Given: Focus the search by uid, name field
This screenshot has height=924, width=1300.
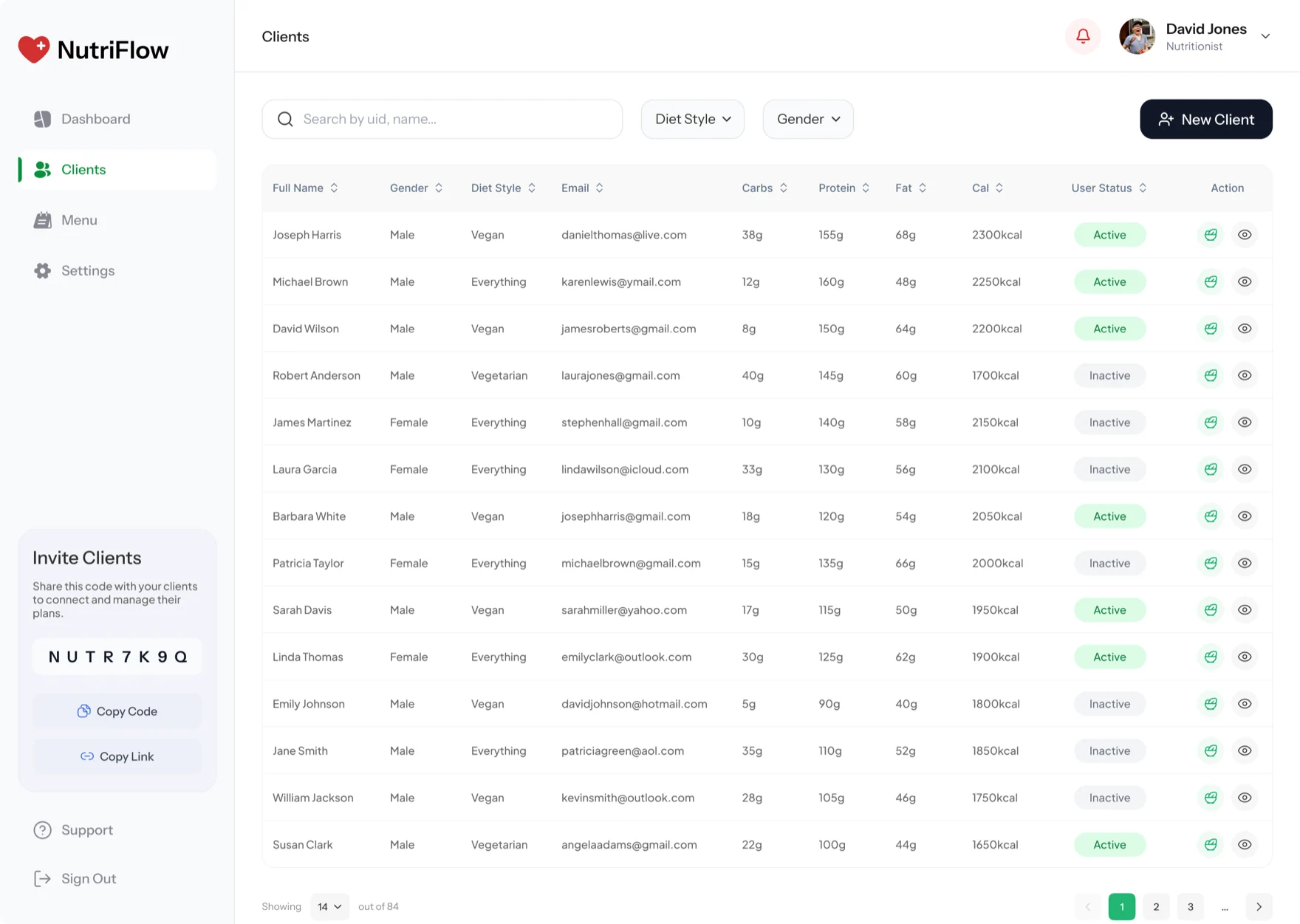Looking at the screenshot, I should (x=442, y=119).
